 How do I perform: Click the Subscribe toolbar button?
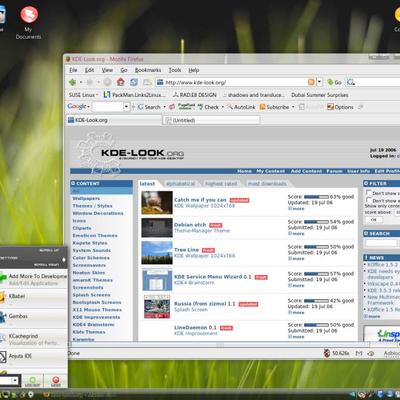pyautogui.click(x=275, y=107)
